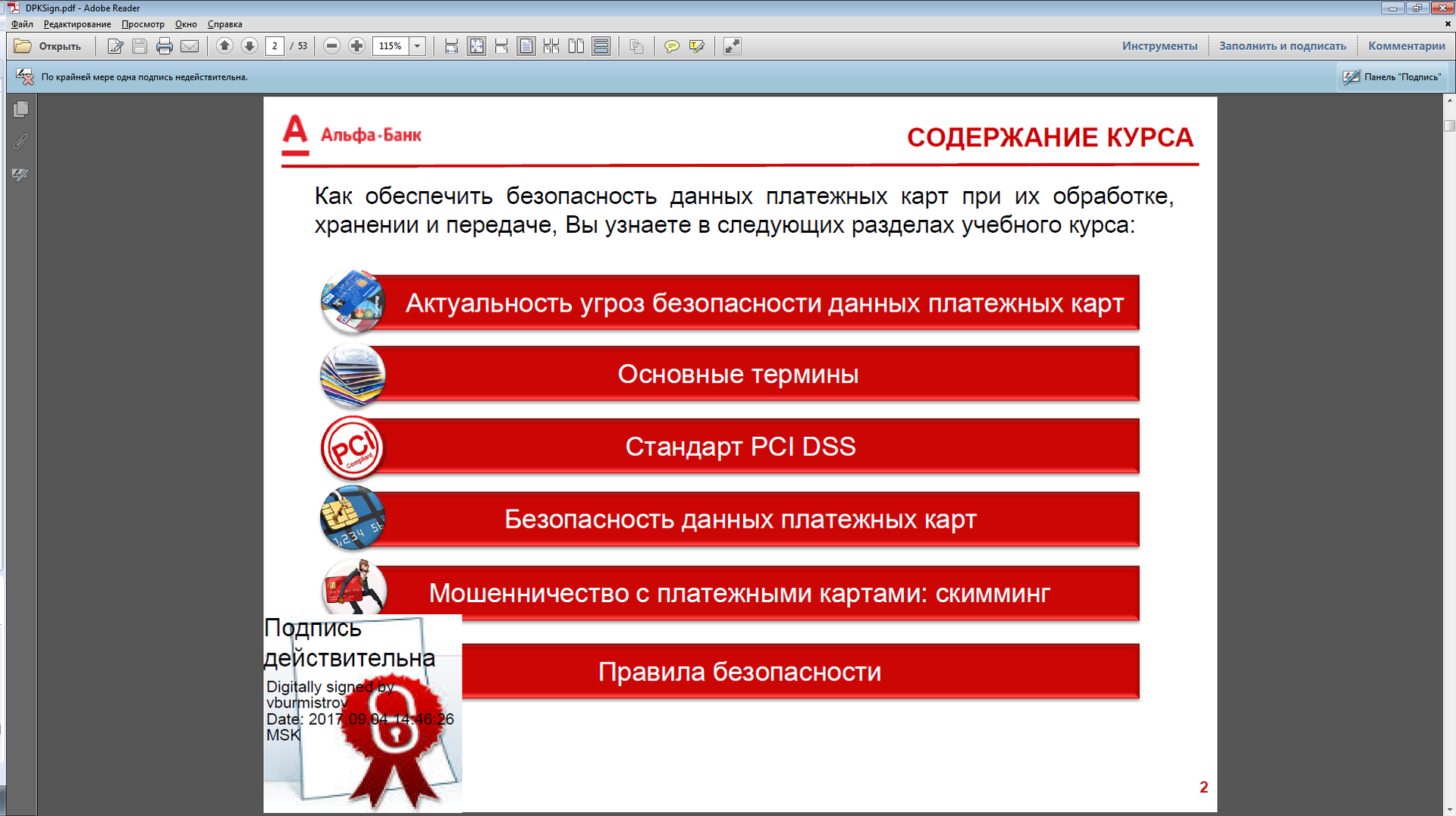Image resolution: width=1456 pixels, height=816 pixels.
Task: Enter fullscreen mode via the toolbar icon
Action: (732, 46)
